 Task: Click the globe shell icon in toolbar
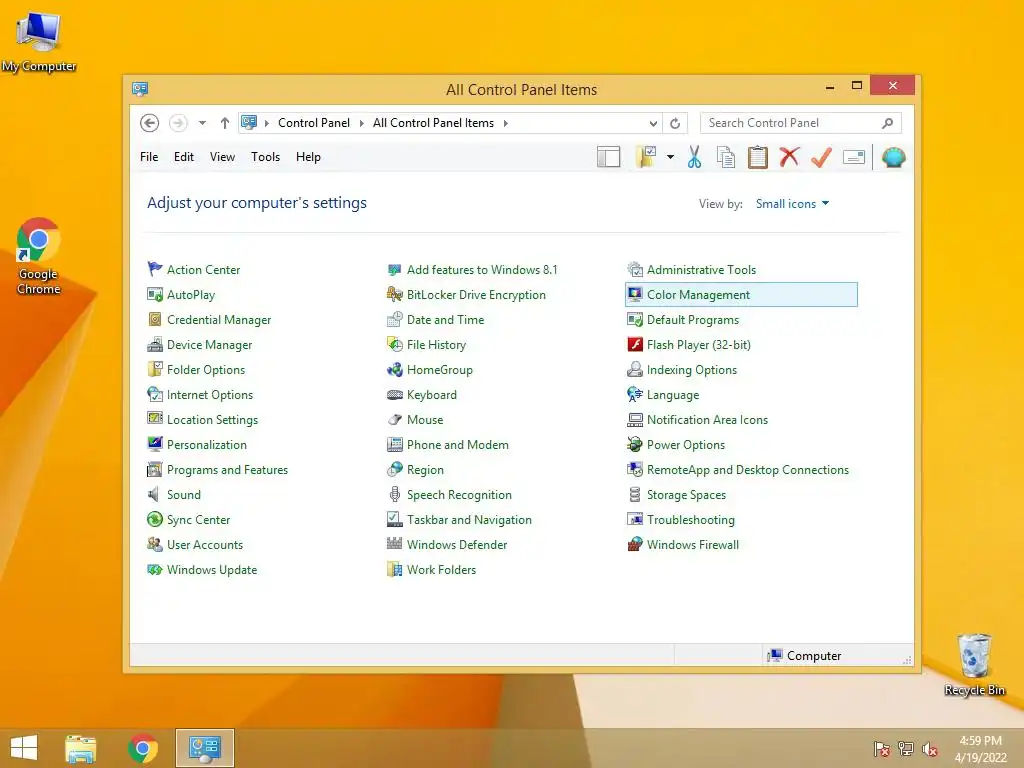(893, 157)
